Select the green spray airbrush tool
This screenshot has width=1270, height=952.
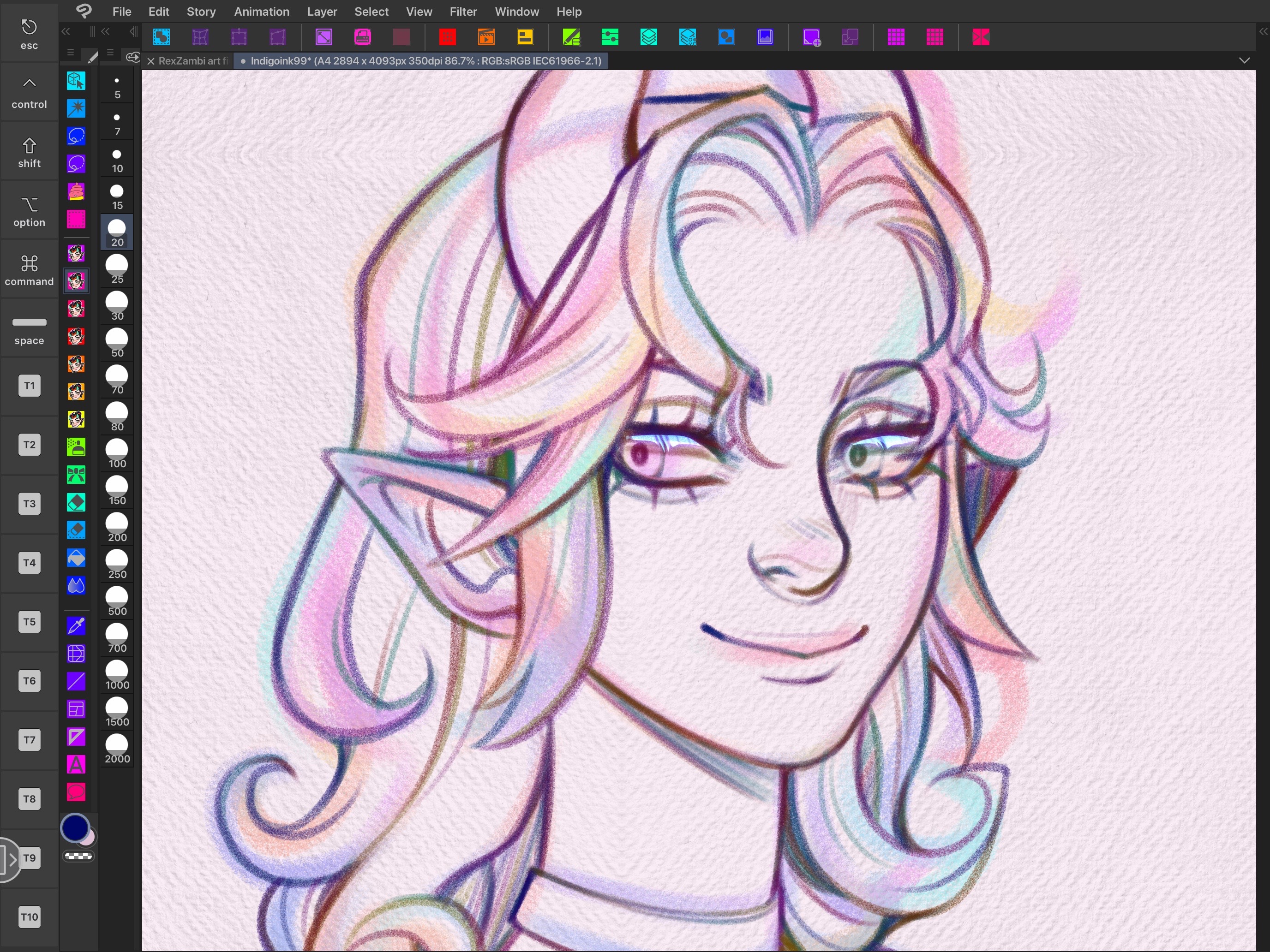(76, 447)
